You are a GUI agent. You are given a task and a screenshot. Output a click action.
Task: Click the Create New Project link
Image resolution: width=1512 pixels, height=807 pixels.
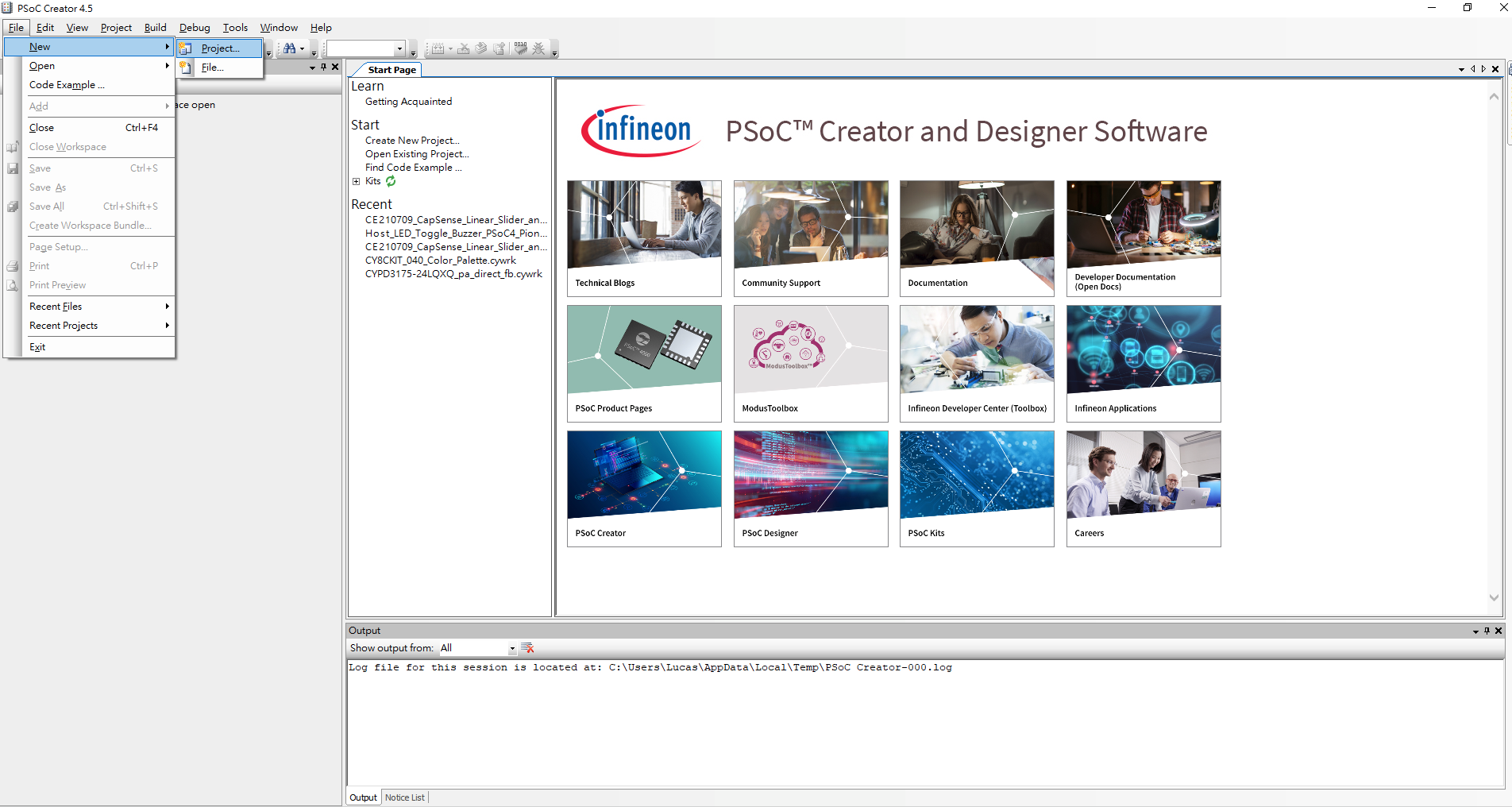tap(412, 141)
